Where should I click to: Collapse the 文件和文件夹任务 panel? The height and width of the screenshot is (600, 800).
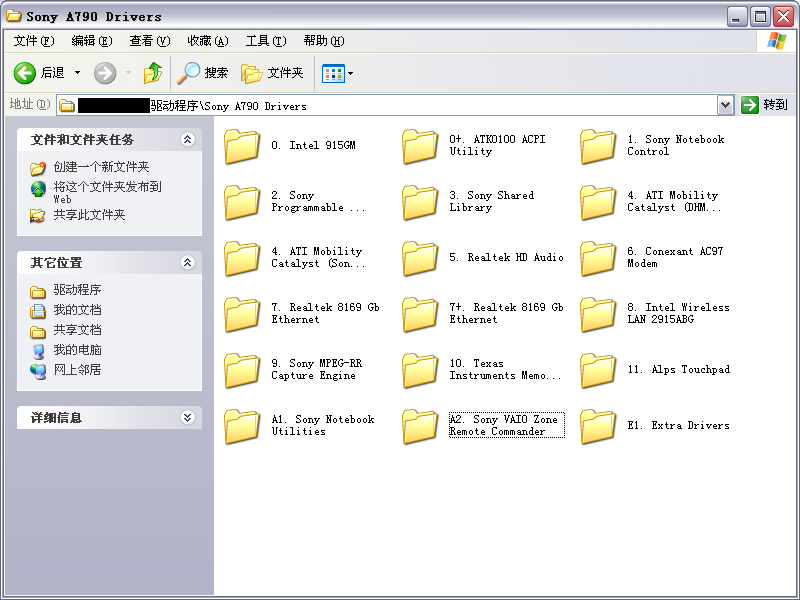click(x=188, y=139)
